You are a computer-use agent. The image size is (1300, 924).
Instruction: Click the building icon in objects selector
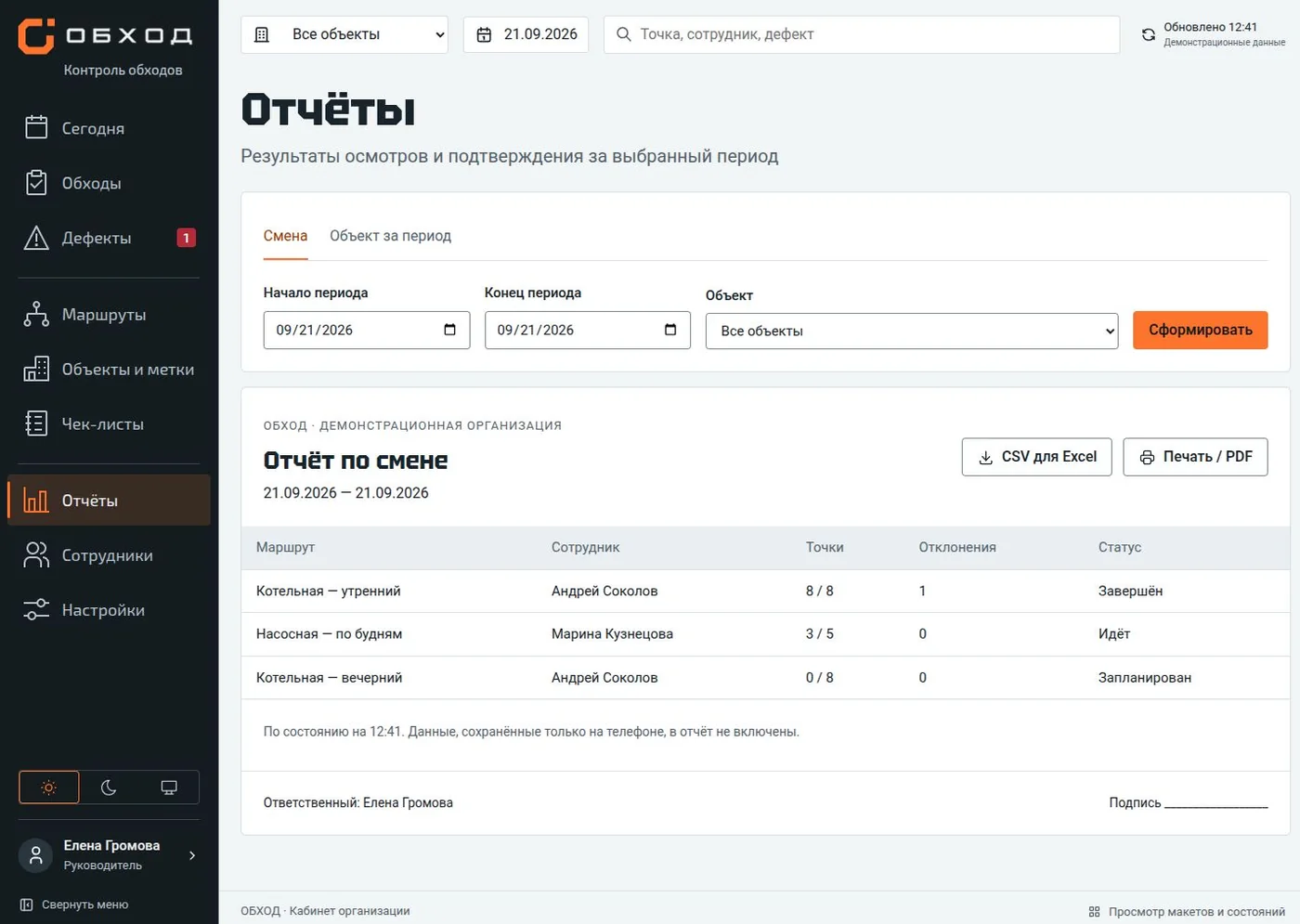[262, 34]
